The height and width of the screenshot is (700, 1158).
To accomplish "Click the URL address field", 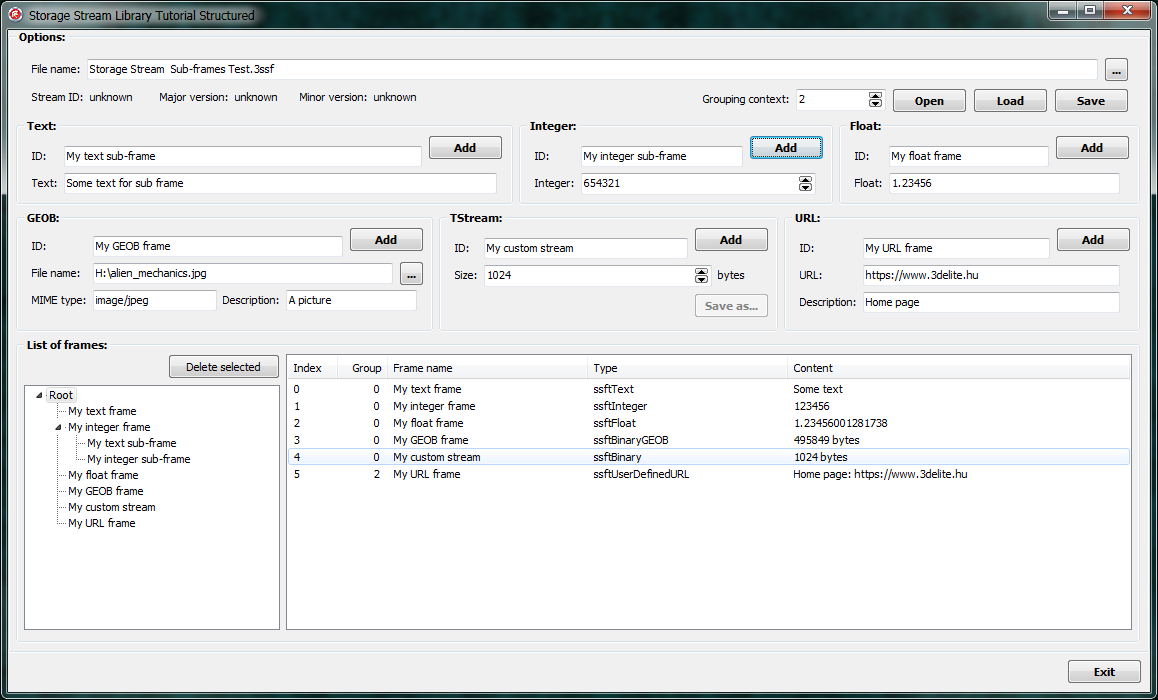I will click(x=991, y=275).
